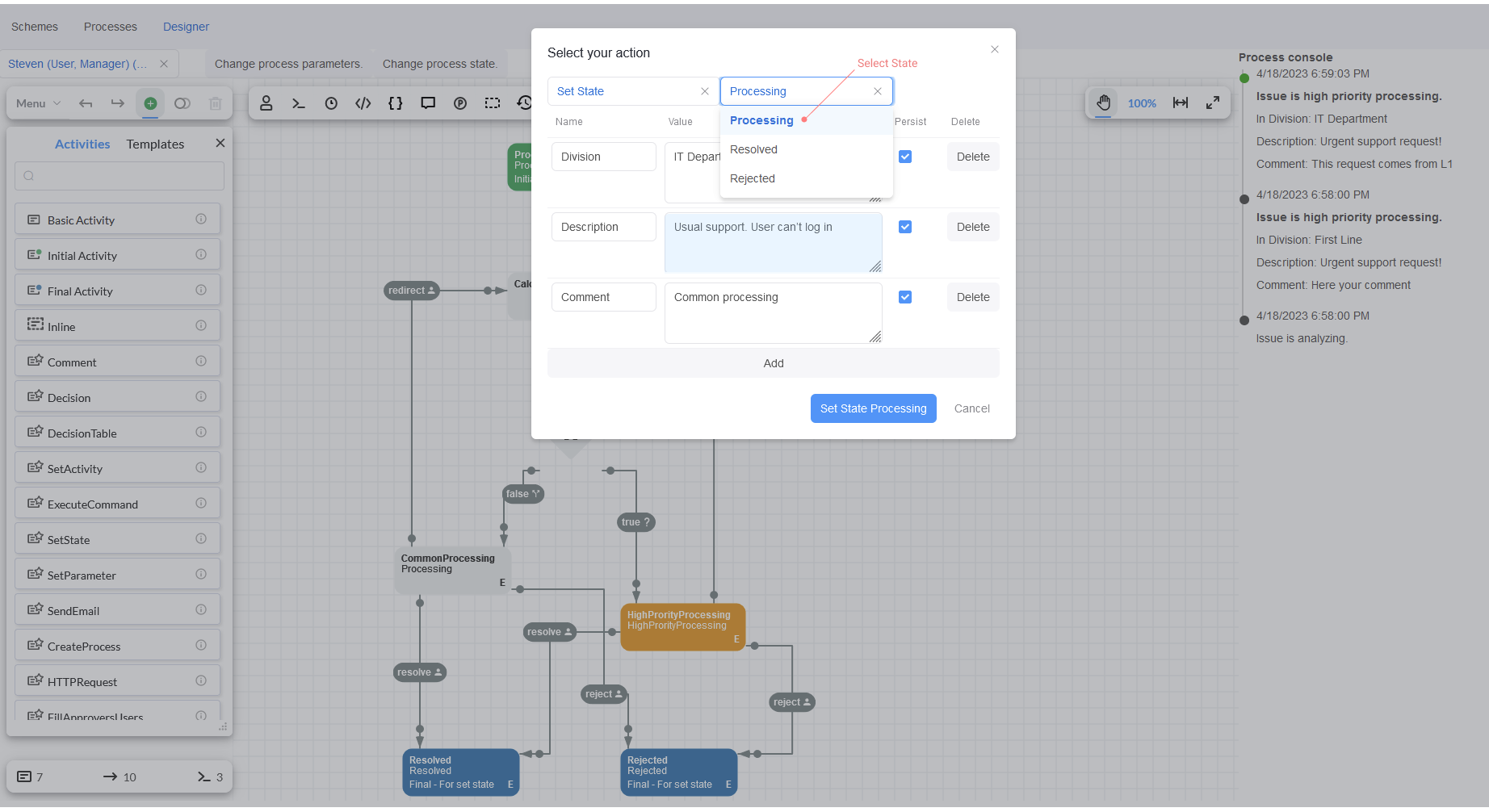
Task: Select the HighProrityProcessing activity node
Action: tap(683, 627)
